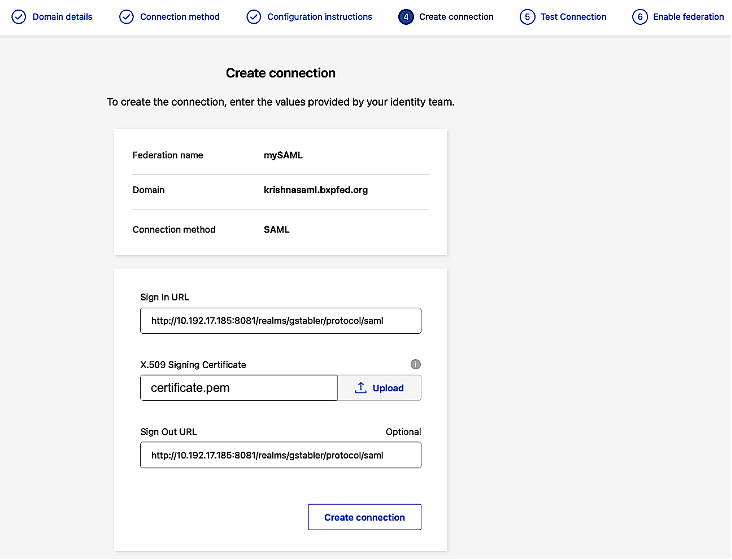Focus the Sign Out URL field
The width and height of the screenshot is (732, 560).
[281, 455]
